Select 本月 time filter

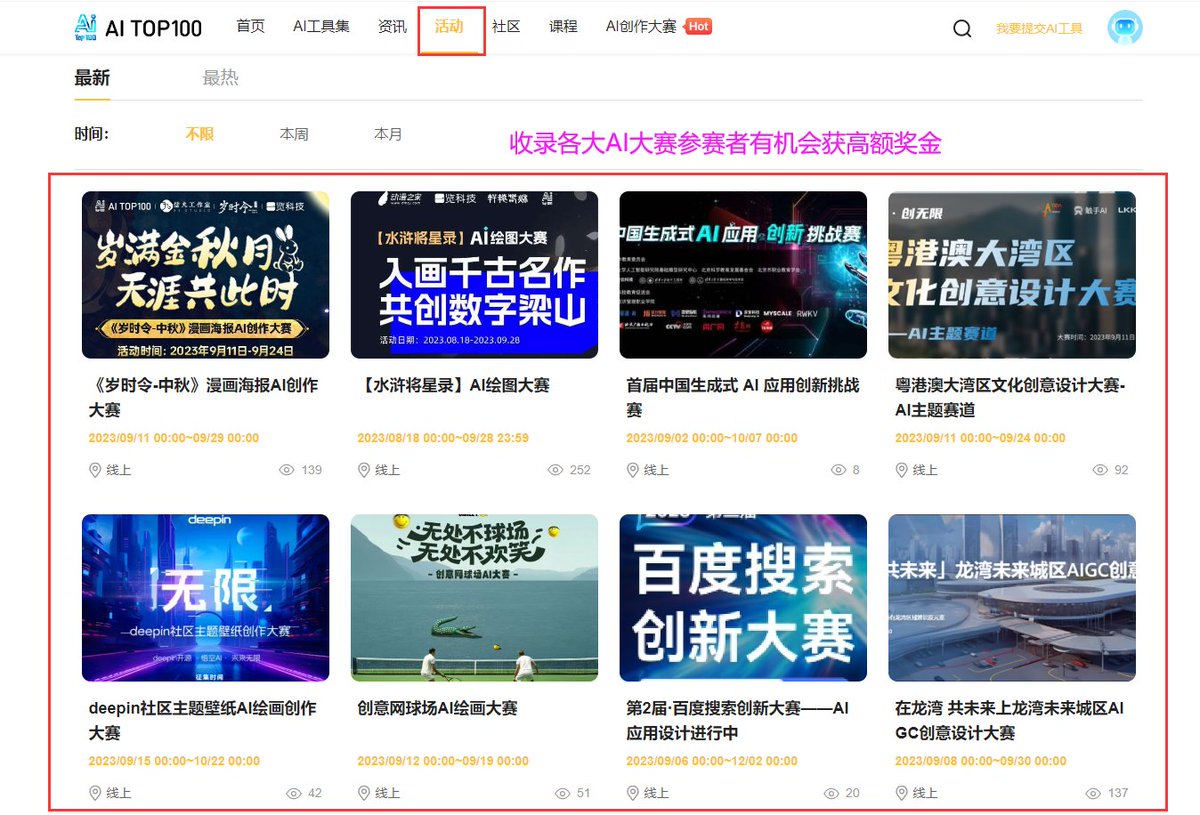388,134
